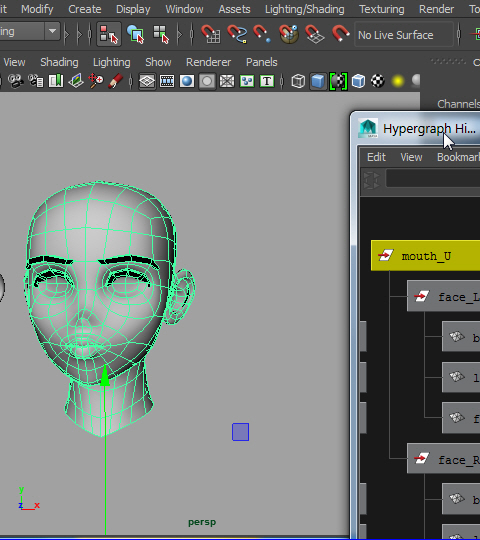
Task: Select by object type icon
Action: pyautogui.click(x=135, y=34)
